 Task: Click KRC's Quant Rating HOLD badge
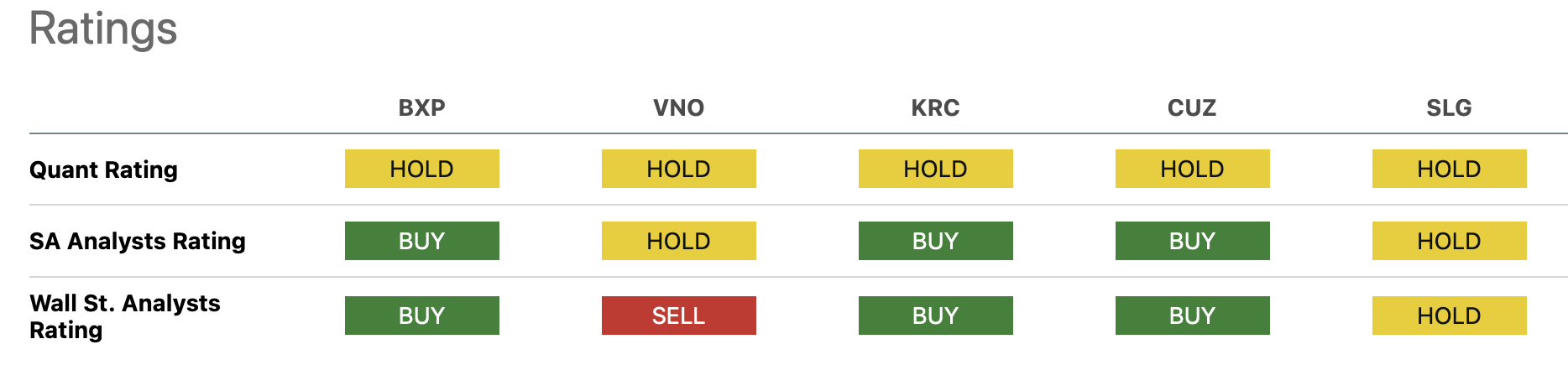coord(935,169)
